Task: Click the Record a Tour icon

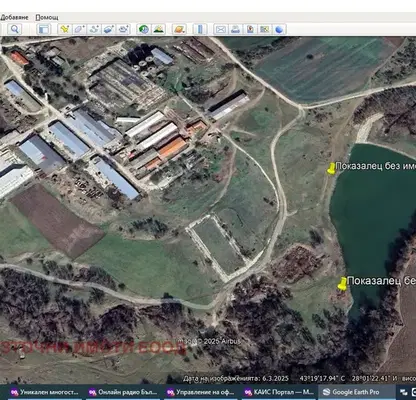Action: tap(124, 29)
